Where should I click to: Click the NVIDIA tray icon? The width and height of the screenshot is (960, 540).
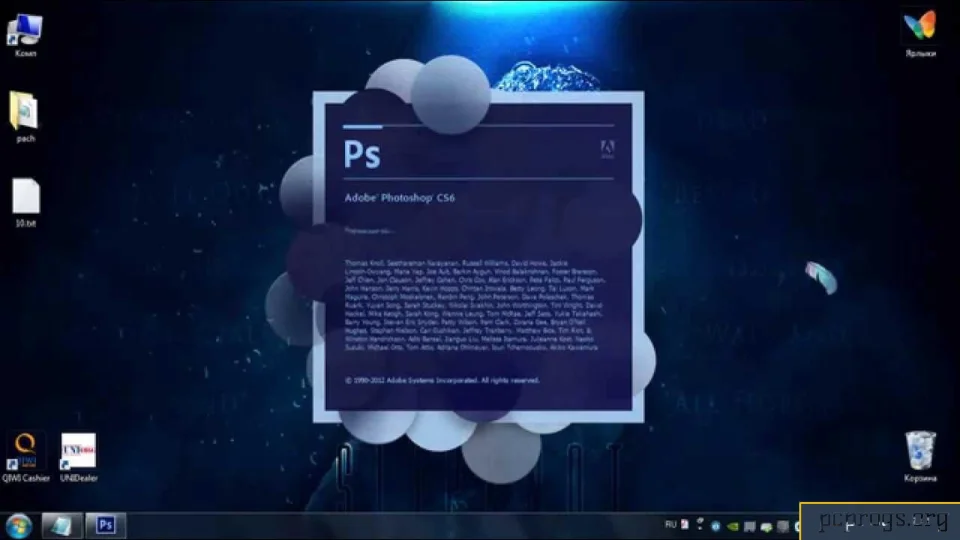[x=733, y=527]
